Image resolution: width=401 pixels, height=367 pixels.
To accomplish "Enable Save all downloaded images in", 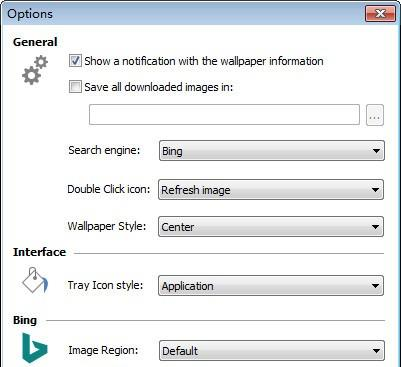I will [75, 87].
